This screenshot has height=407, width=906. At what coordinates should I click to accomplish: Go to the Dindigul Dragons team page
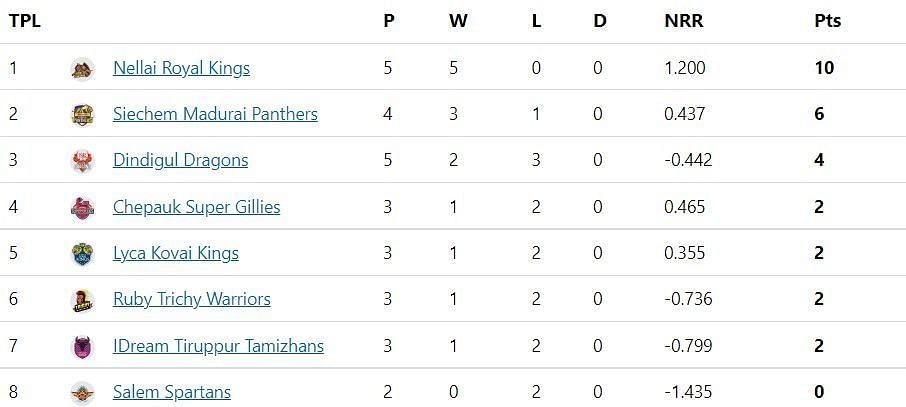pyautogui.click(x=180, y=160)
